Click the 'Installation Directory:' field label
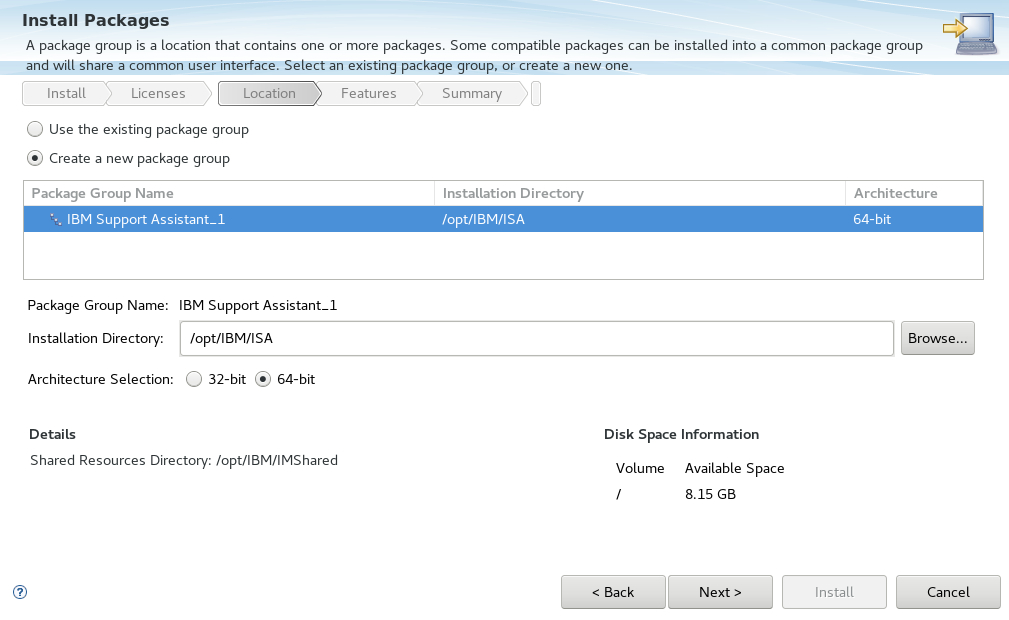The image size is (1009, 620). pos(95,338)
